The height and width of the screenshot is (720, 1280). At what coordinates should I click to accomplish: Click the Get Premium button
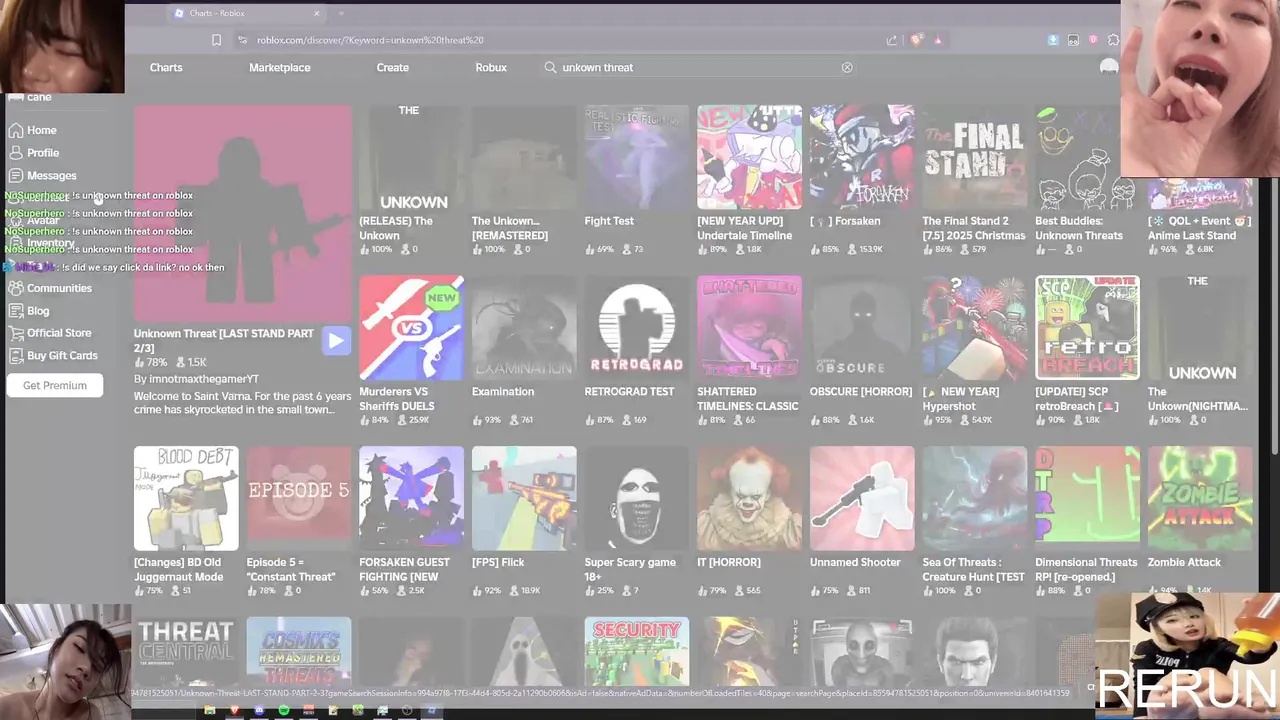(x=55, y=385)
